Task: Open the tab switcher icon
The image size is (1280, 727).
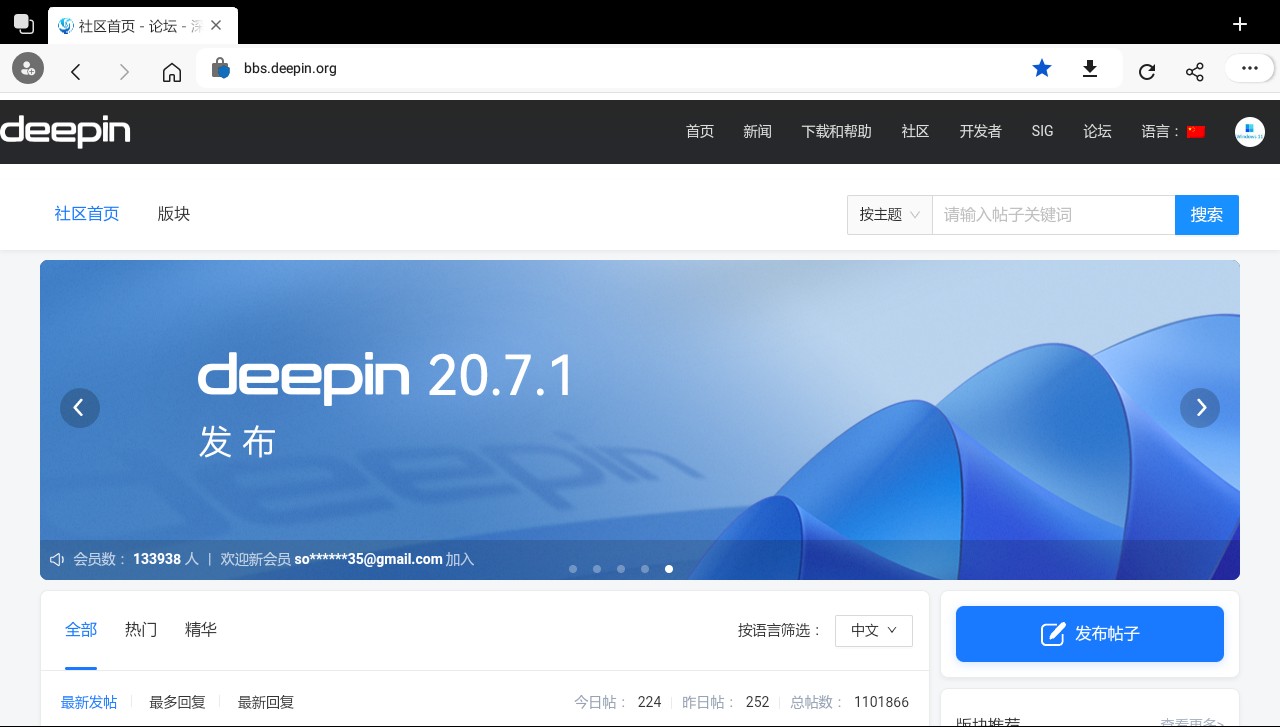Action: (x=23, y=24)
